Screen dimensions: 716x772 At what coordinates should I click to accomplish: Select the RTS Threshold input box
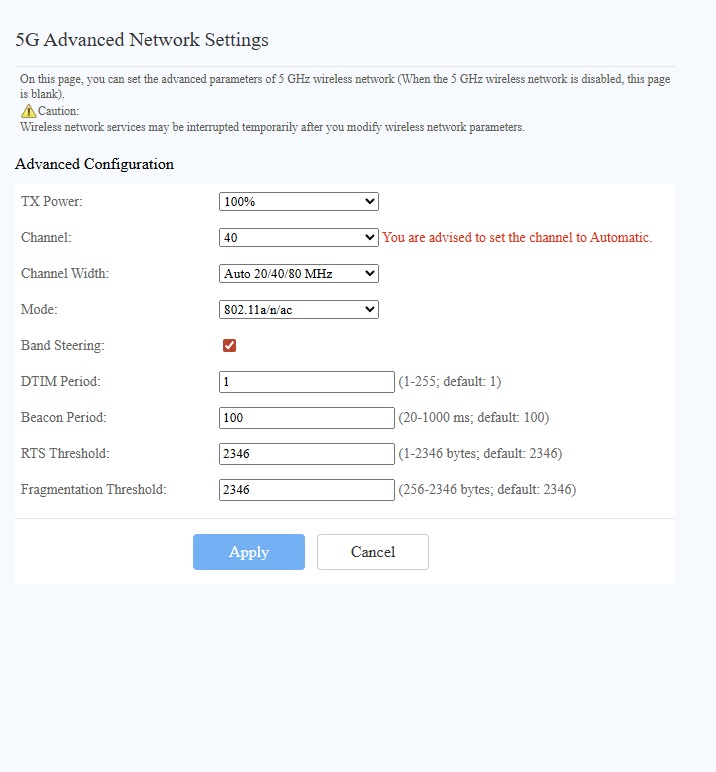coord(306,454)
